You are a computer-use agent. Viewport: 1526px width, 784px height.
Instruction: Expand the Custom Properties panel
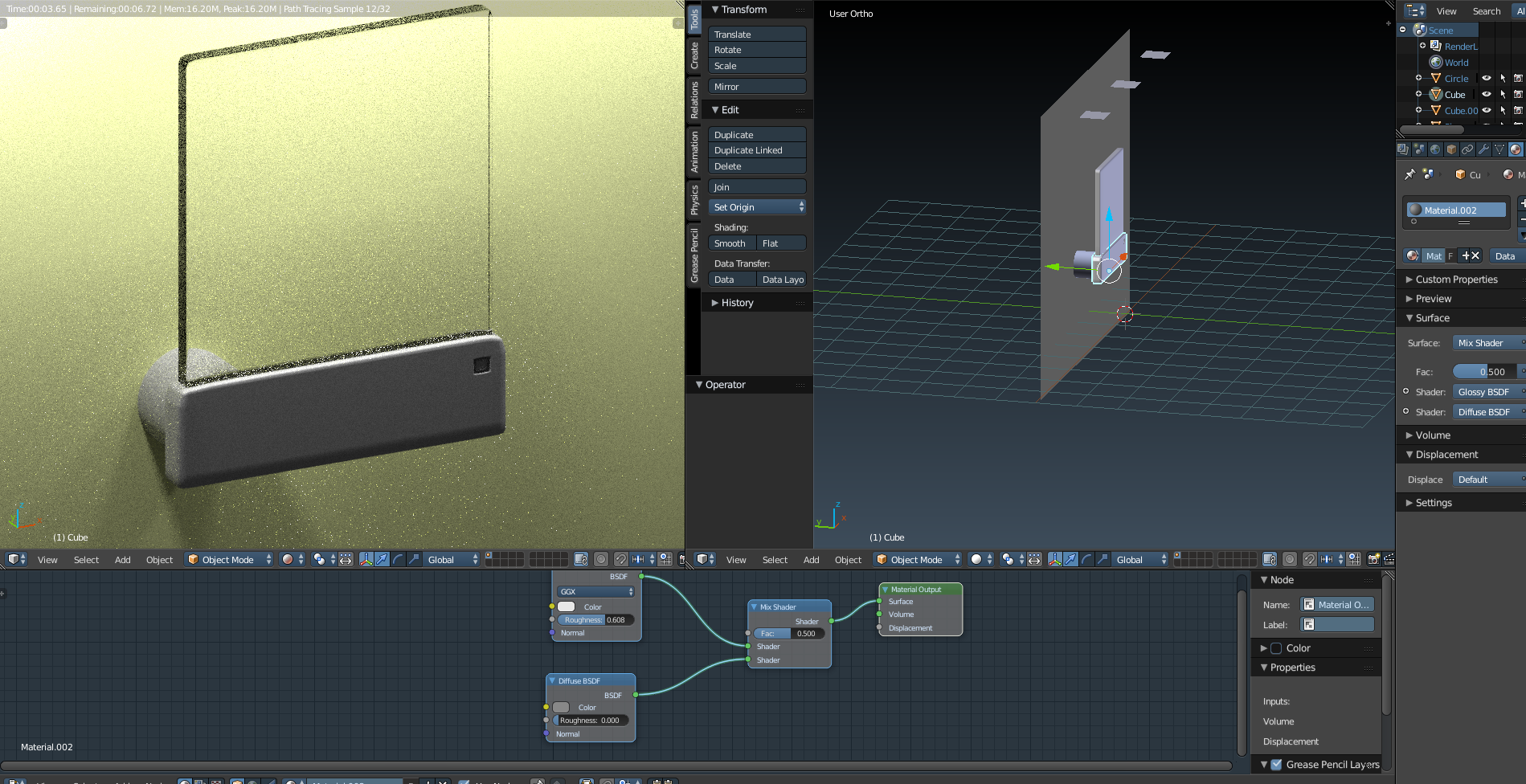click(1456, 280)
